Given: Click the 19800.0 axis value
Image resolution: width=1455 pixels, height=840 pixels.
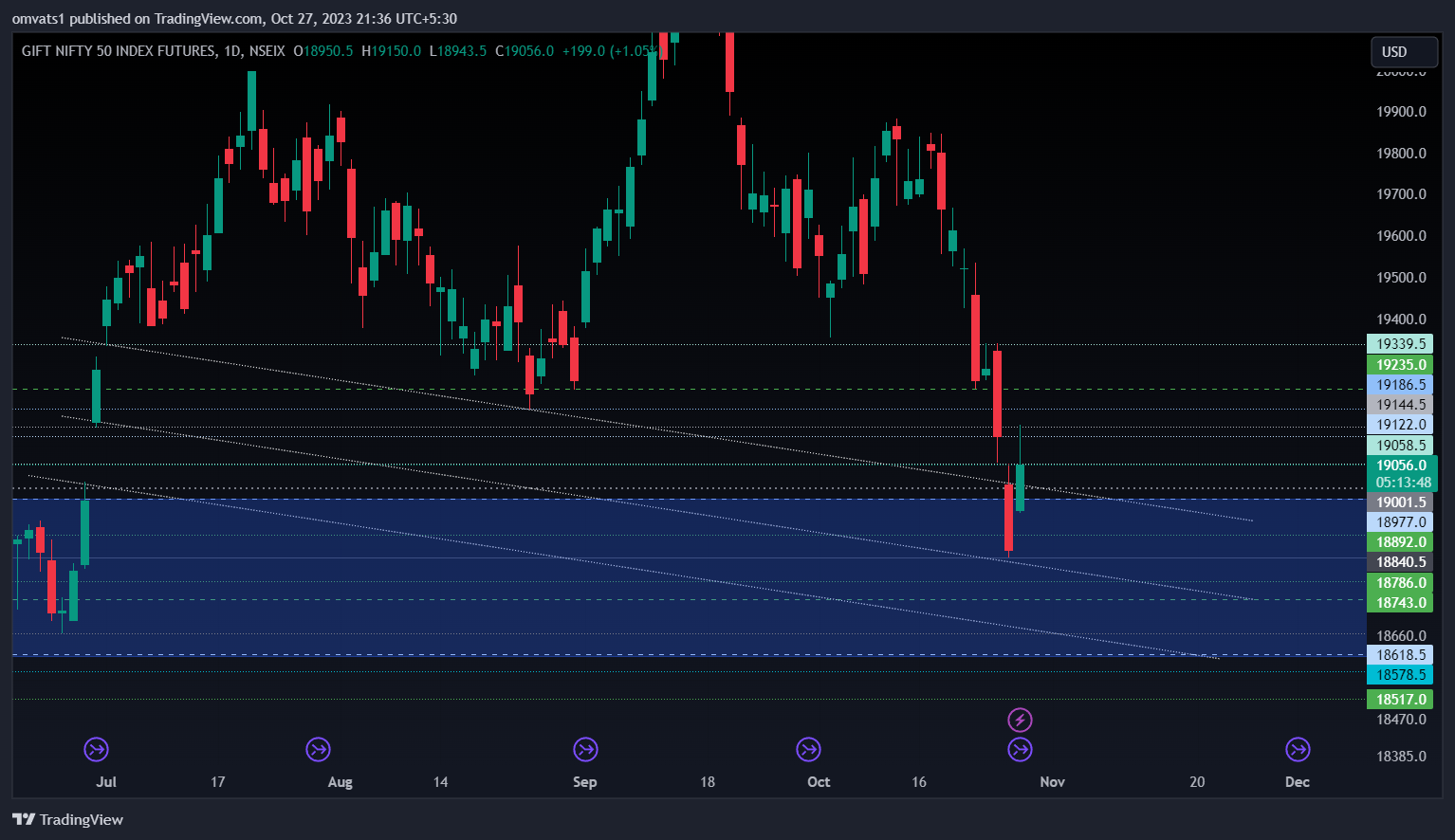Looking at the screenshot, I should pyautogui.click(x=1401, y=154).
